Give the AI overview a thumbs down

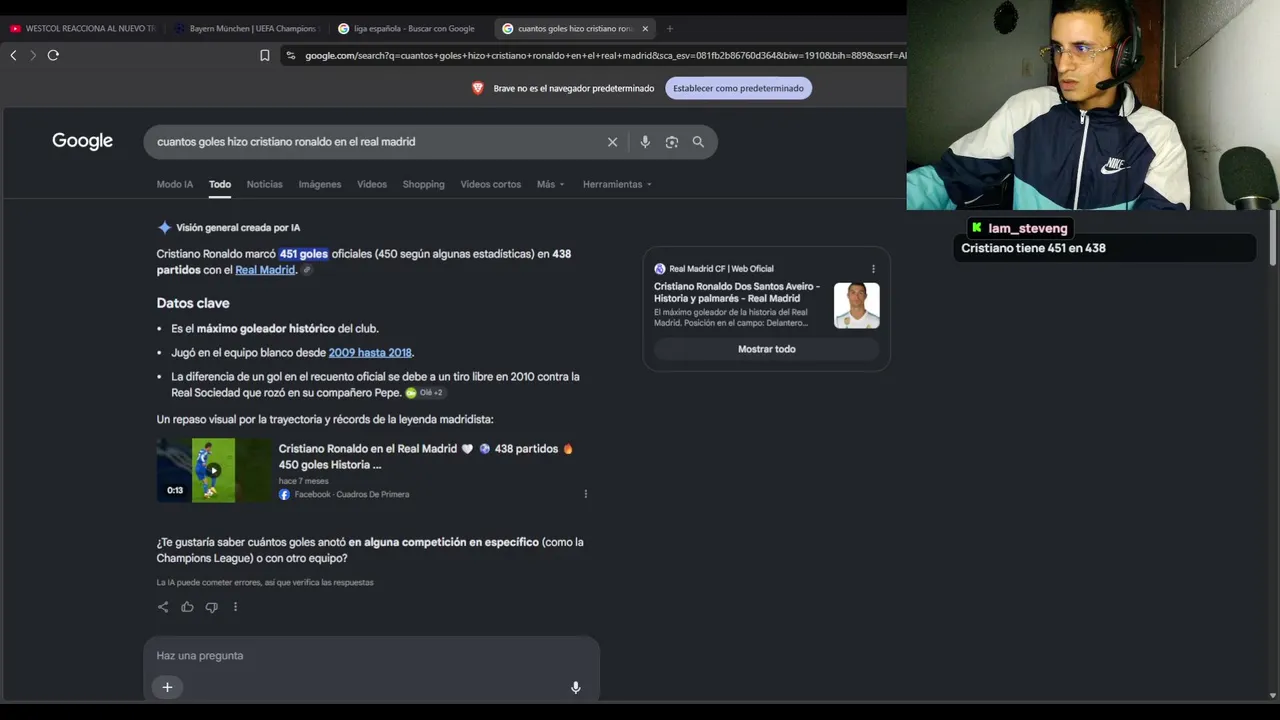(x=211, y=607)
